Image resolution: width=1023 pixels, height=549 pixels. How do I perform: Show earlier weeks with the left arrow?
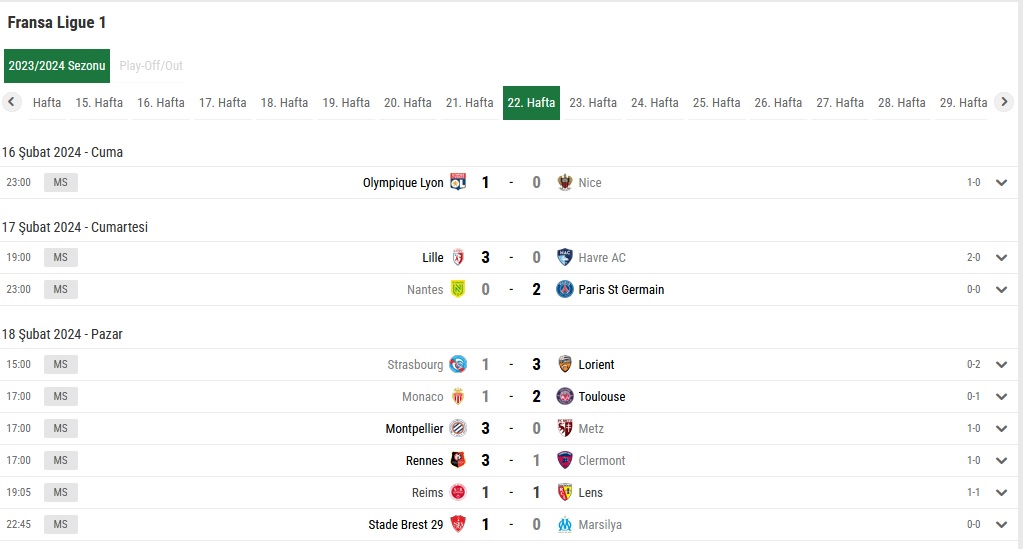(x=11, y=102)
